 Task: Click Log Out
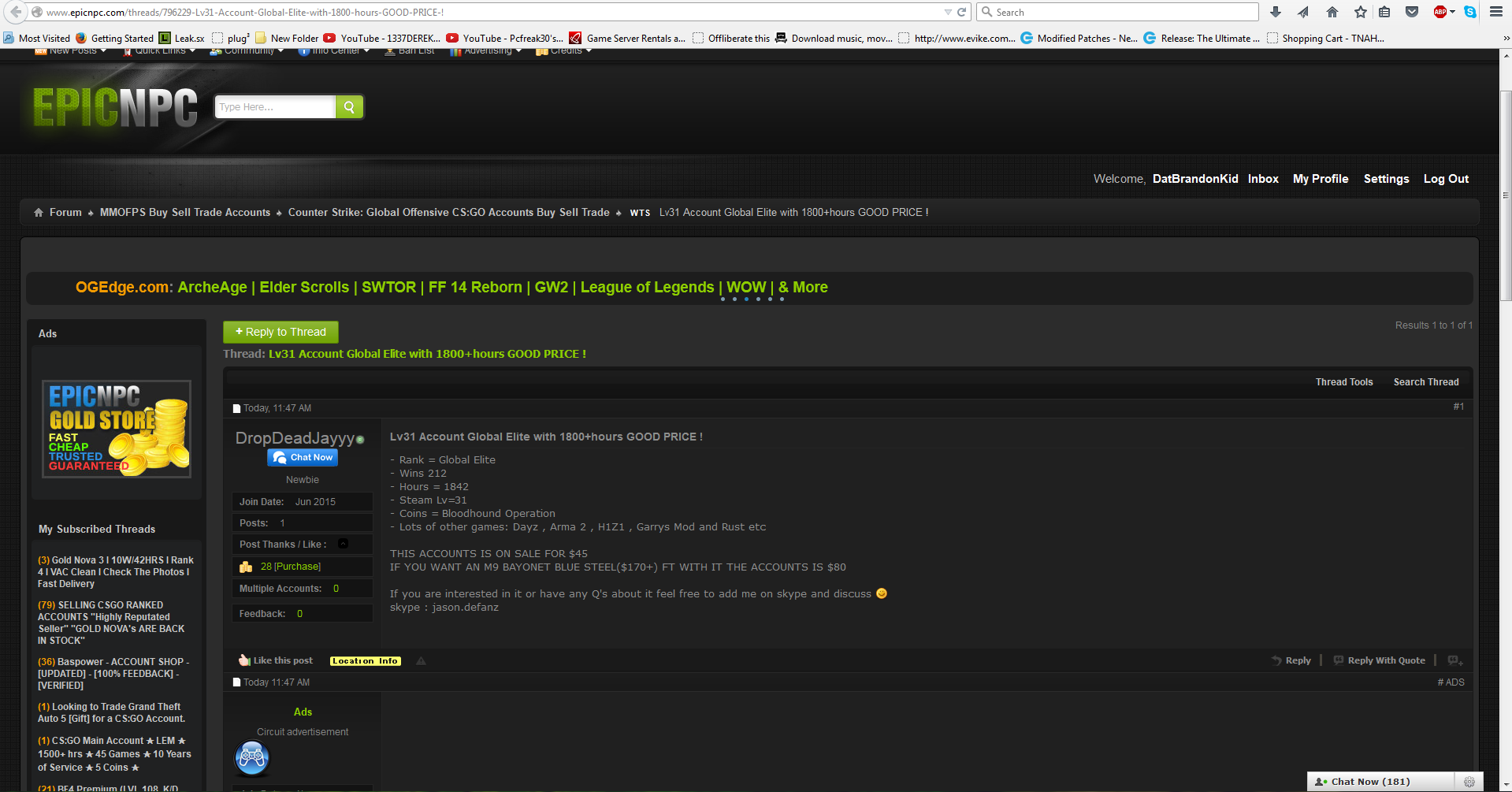click(1446, 179)
